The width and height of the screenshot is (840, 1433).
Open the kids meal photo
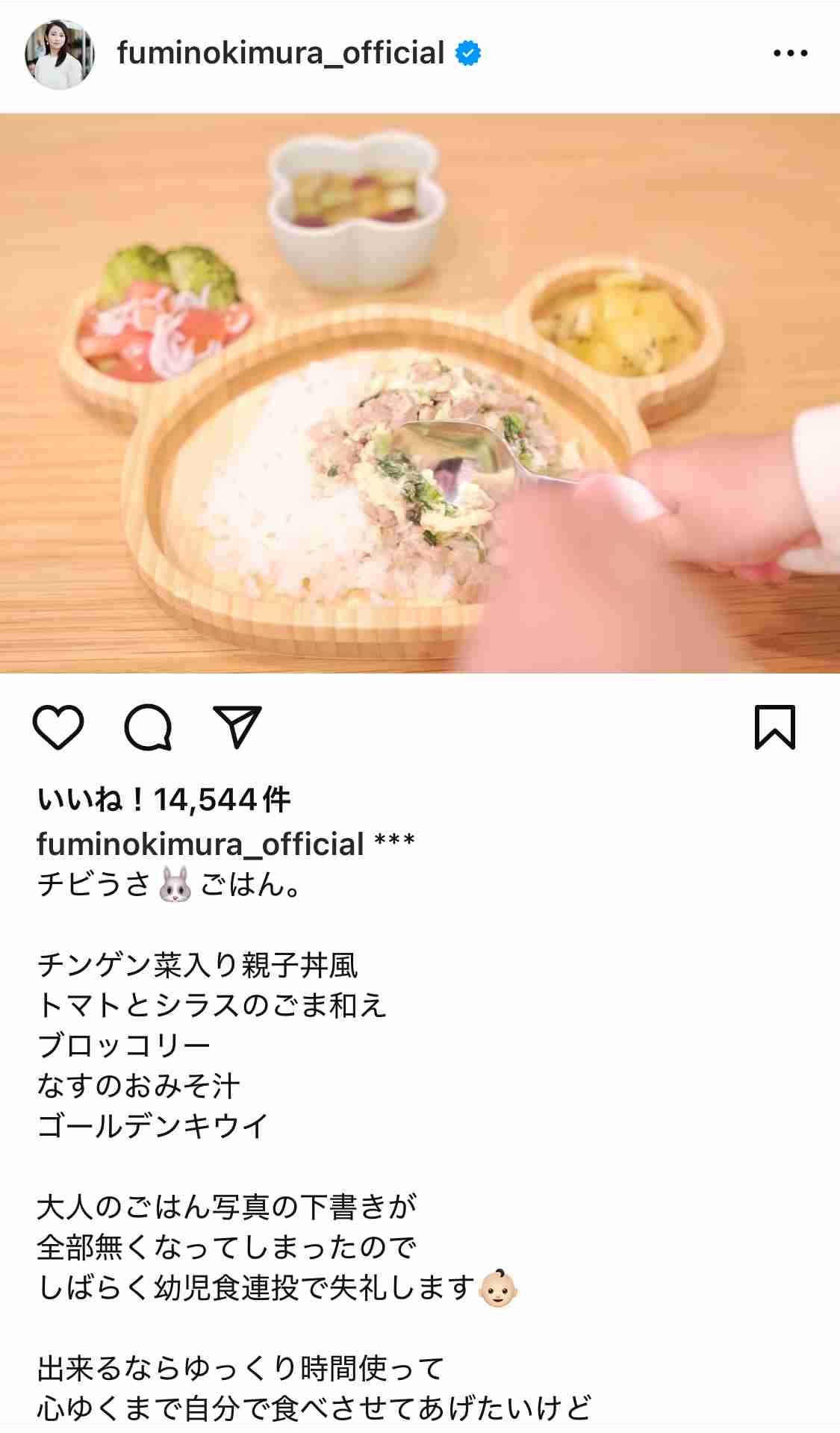pos(420,394)
